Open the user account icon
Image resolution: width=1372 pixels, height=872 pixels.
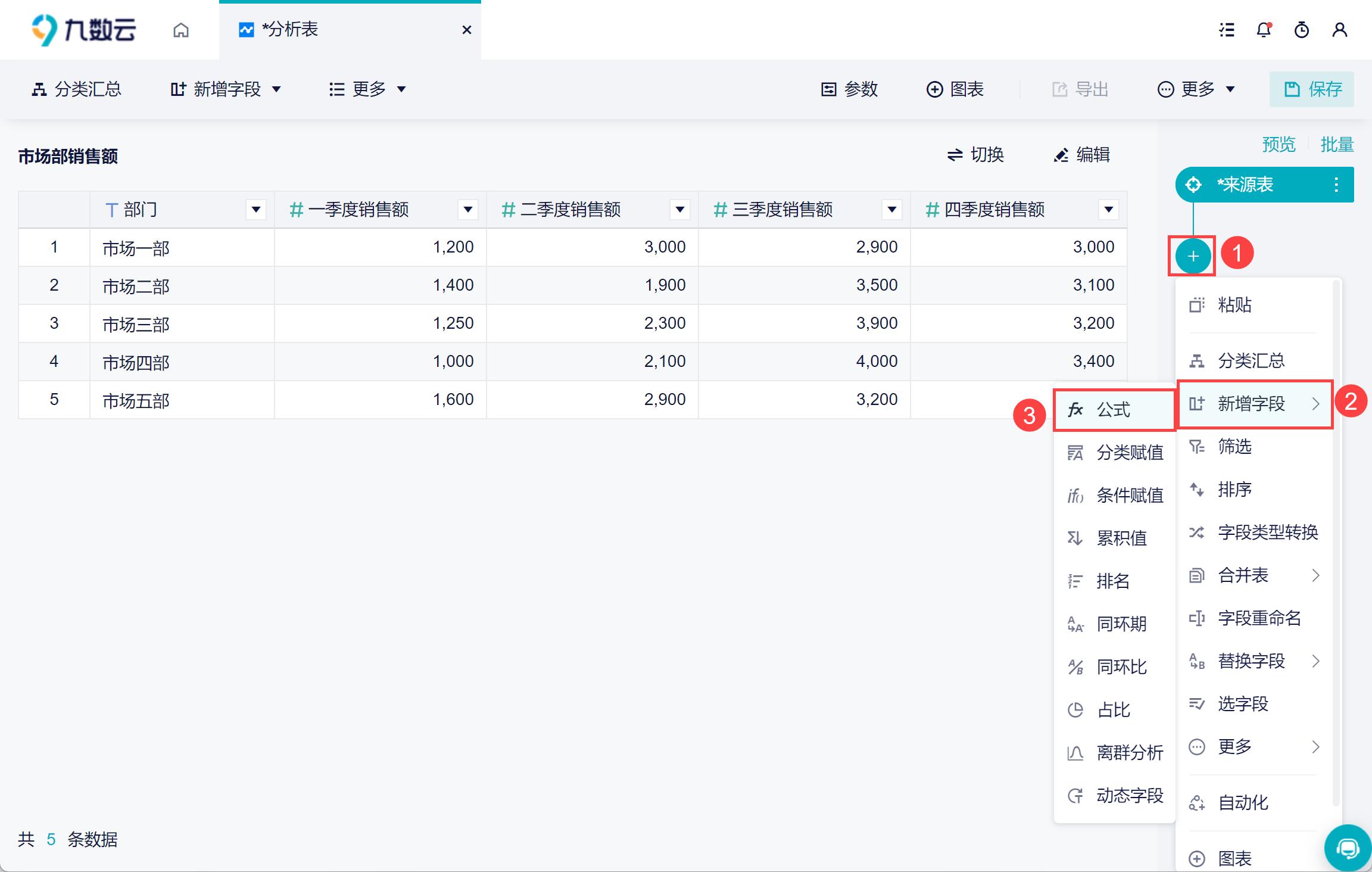[1340, 30]
